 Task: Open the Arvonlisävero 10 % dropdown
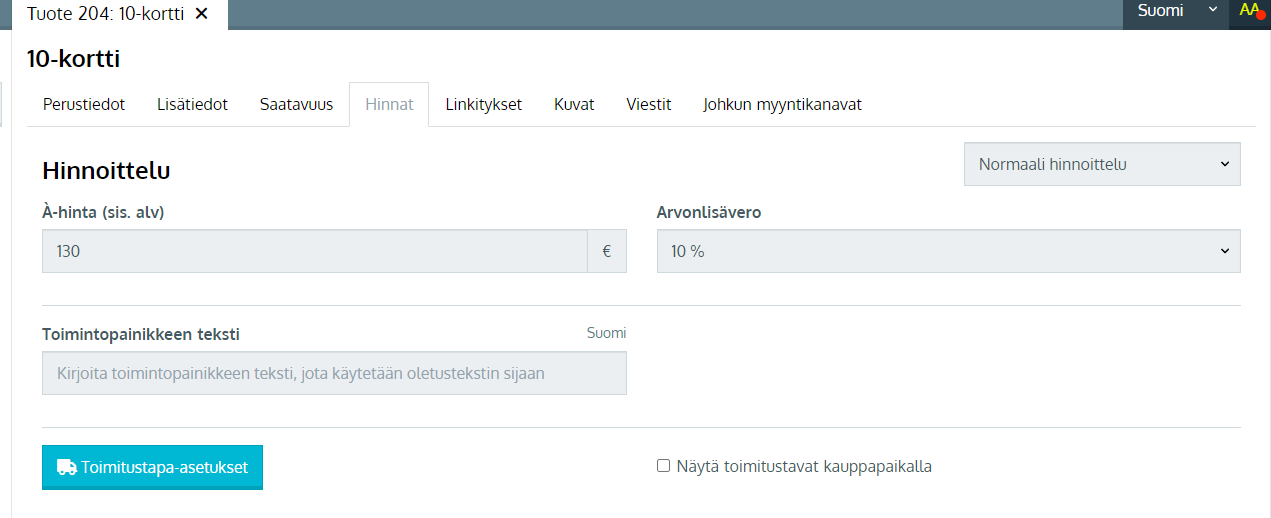[948, 251]
